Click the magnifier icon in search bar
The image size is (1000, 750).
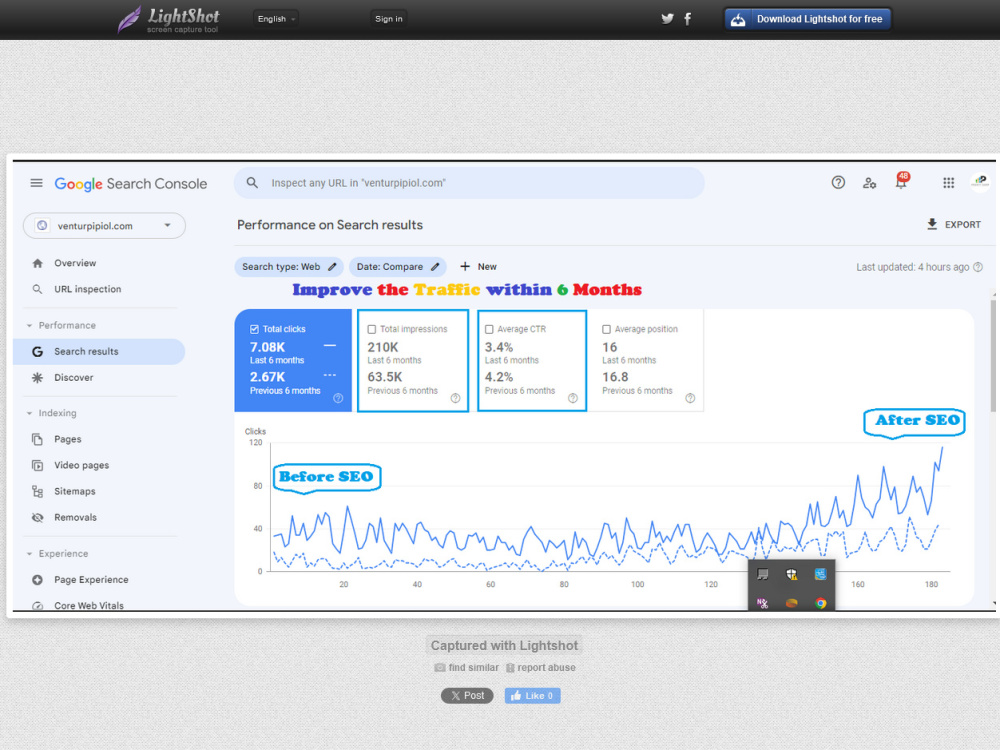tap(253, 183)
